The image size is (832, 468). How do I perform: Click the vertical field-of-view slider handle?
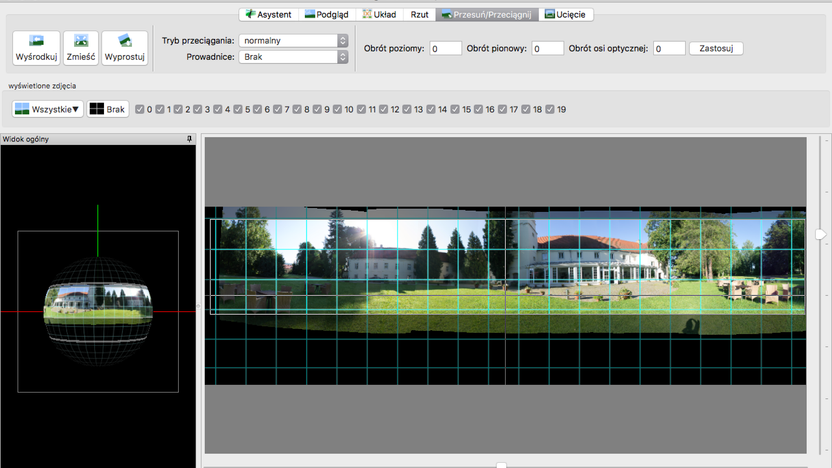click(820, 234)
